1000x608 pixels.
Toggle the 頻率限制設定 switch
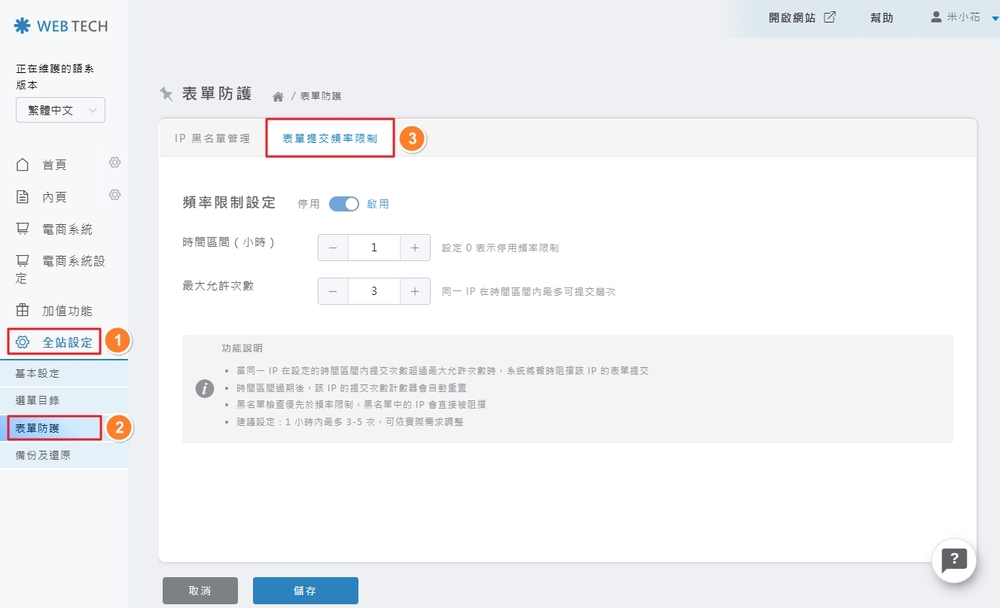pos(343,203)
